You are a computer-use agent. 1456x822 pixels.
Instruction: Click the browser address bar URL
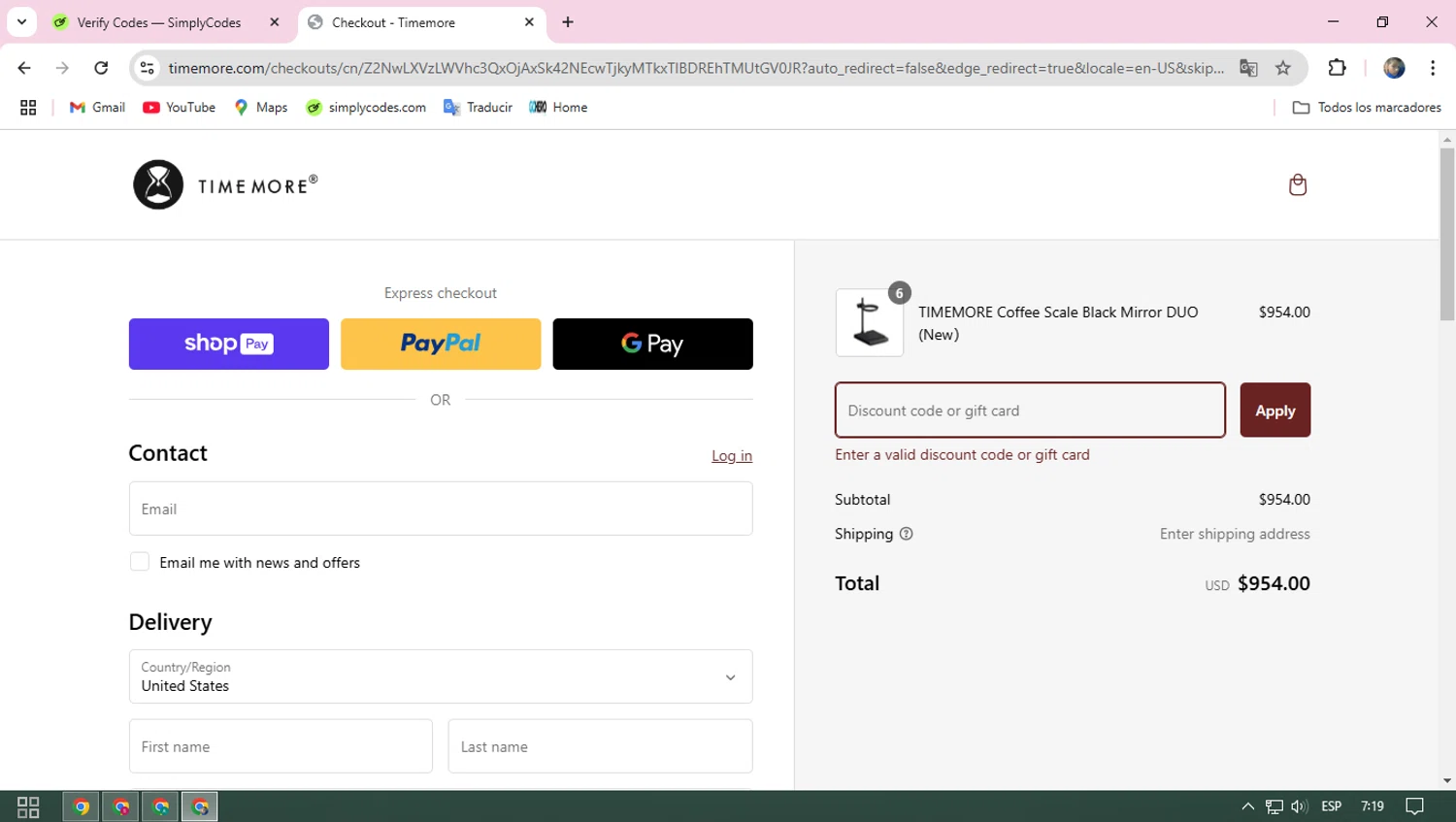pos(696,68)
